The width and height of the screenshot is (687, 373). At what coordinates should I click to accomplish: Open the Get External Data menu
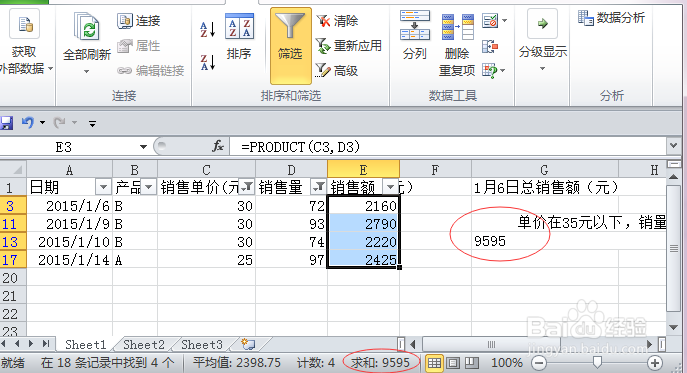(x=25, y=44)
